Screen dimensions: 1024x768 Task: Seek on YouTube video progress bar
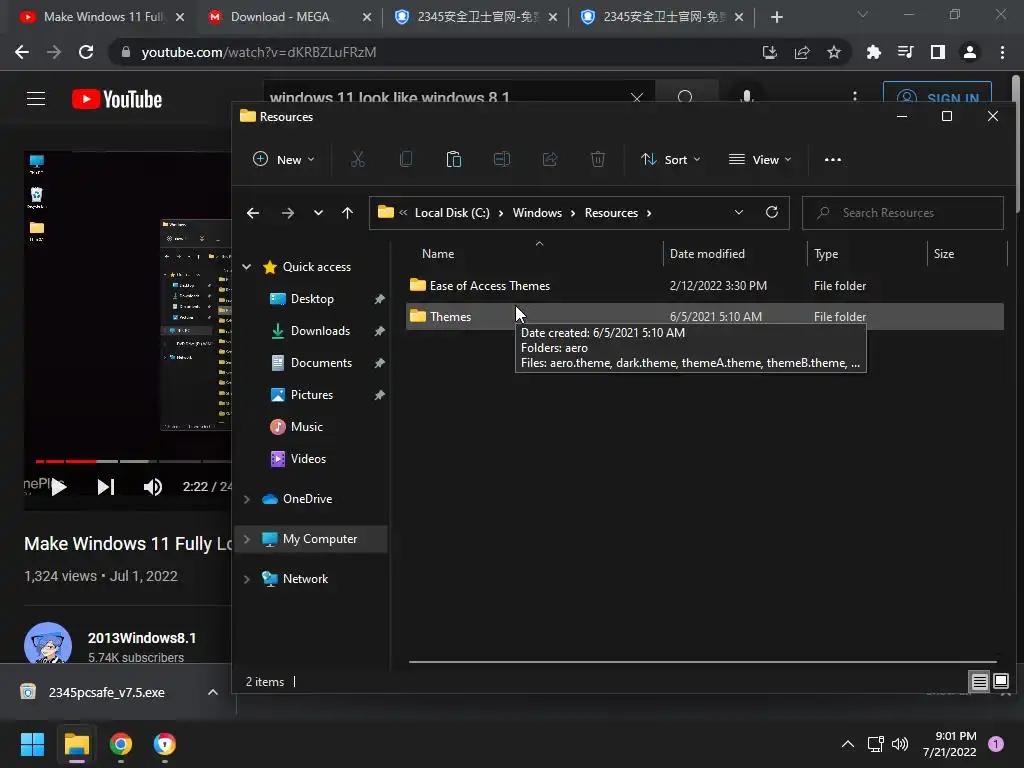pyautogui.click(x=133, y=461)
